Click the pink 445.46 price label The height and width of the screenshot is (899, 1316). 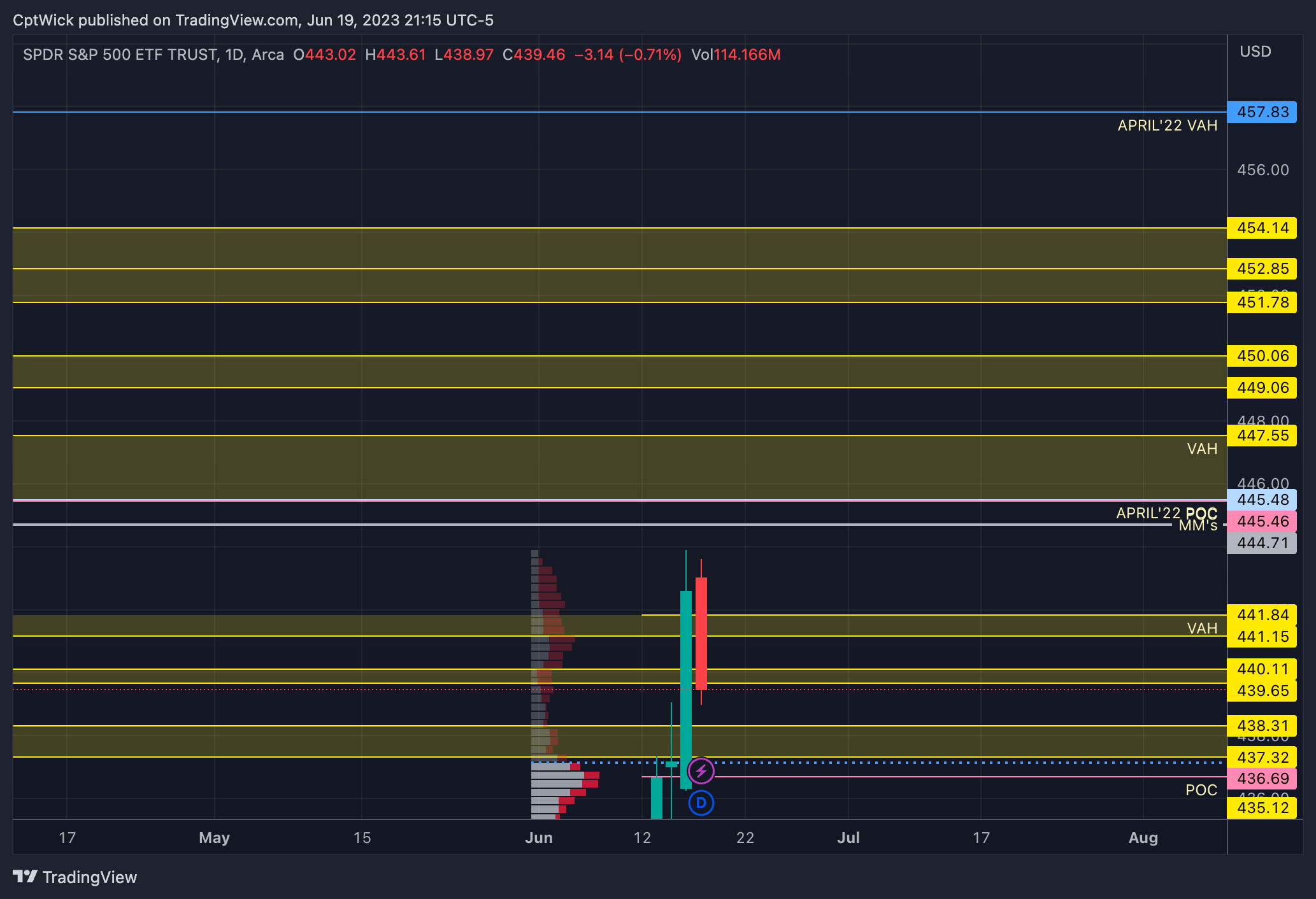[1262, 521]
